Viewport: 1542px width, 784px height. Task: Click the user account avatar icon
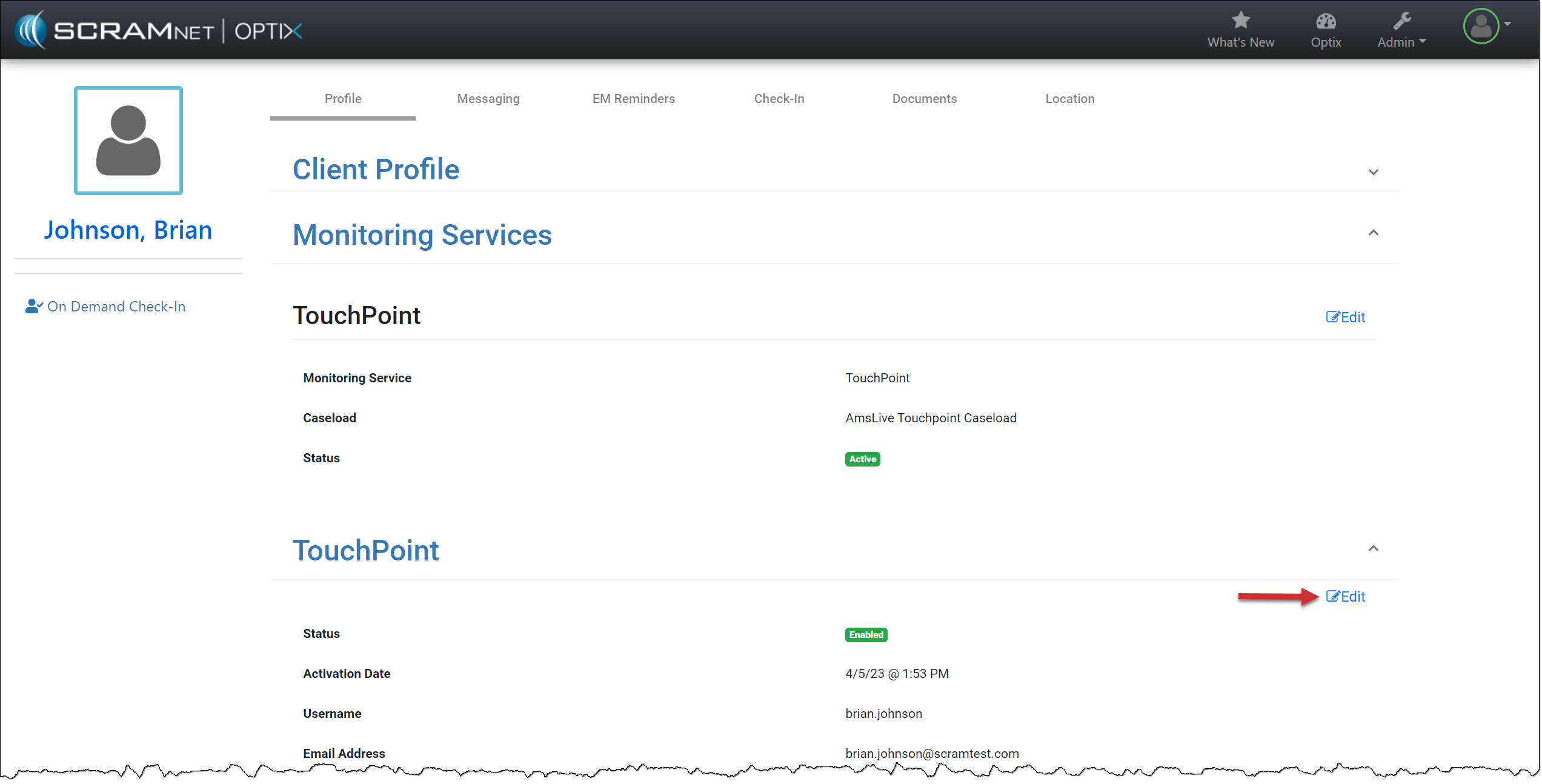pos(1481,27)
